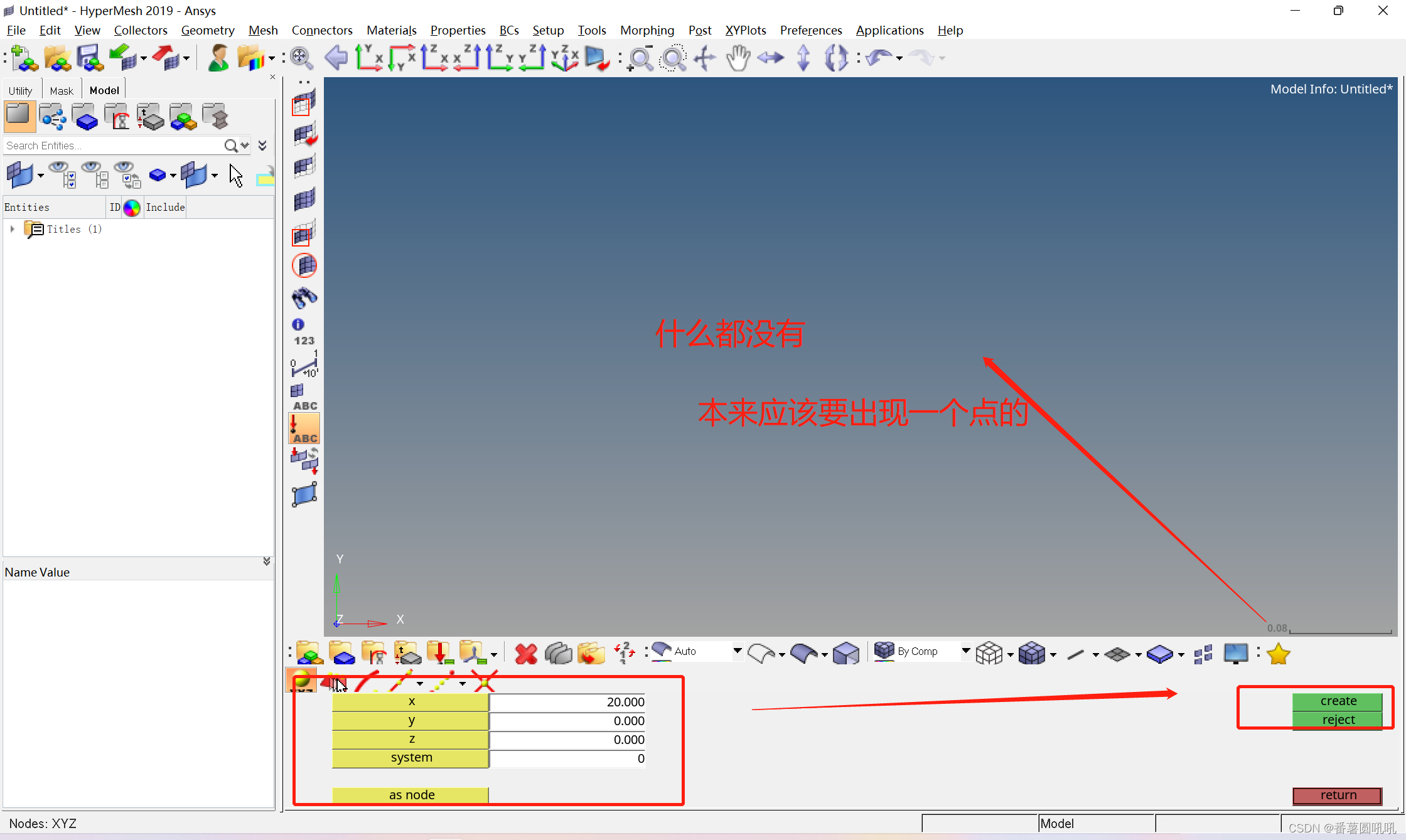Image resolution: width=1406 pixels, height=840 pixels.
Task: Click the red return button
Action: [x=1338, y=795]
